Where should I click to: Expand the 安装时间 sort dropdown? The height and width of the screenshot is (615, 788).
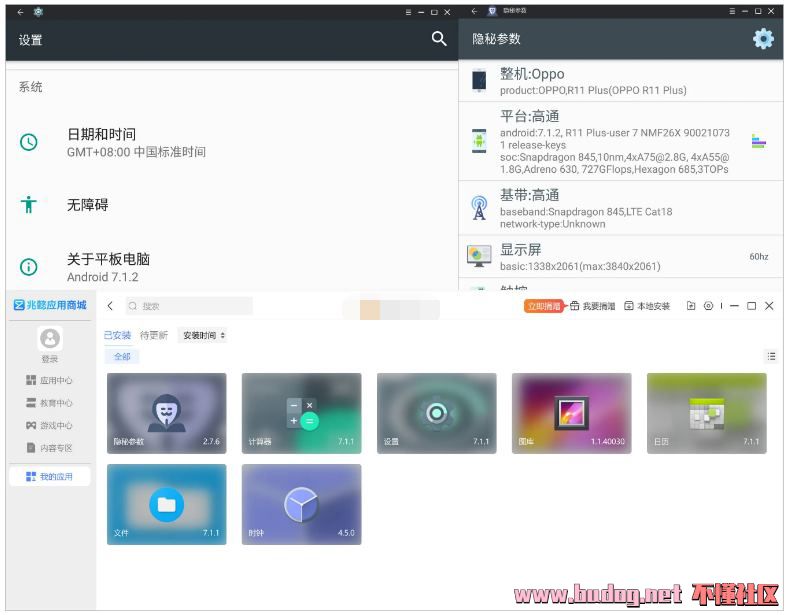pos(203,336)
